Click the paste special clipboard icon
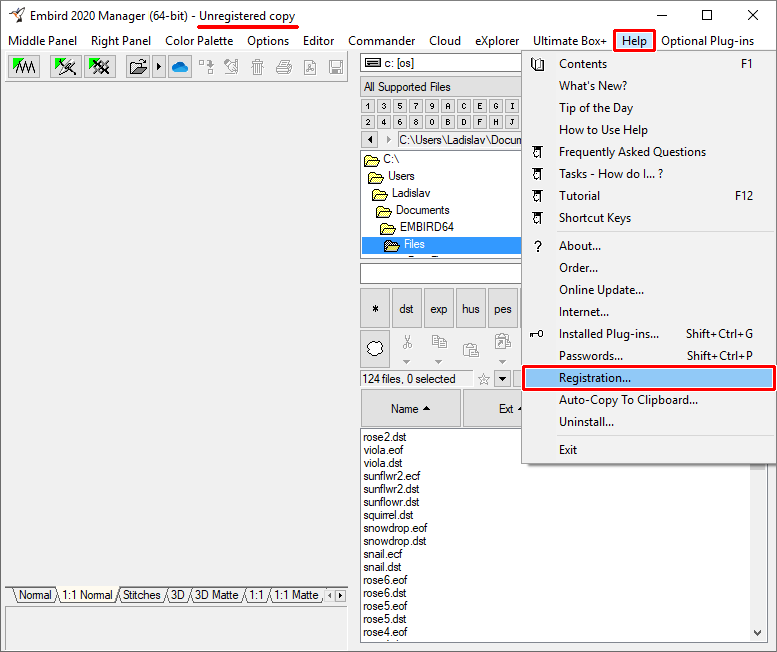Screen dimensions: 777x652 [x=502, y=342]
